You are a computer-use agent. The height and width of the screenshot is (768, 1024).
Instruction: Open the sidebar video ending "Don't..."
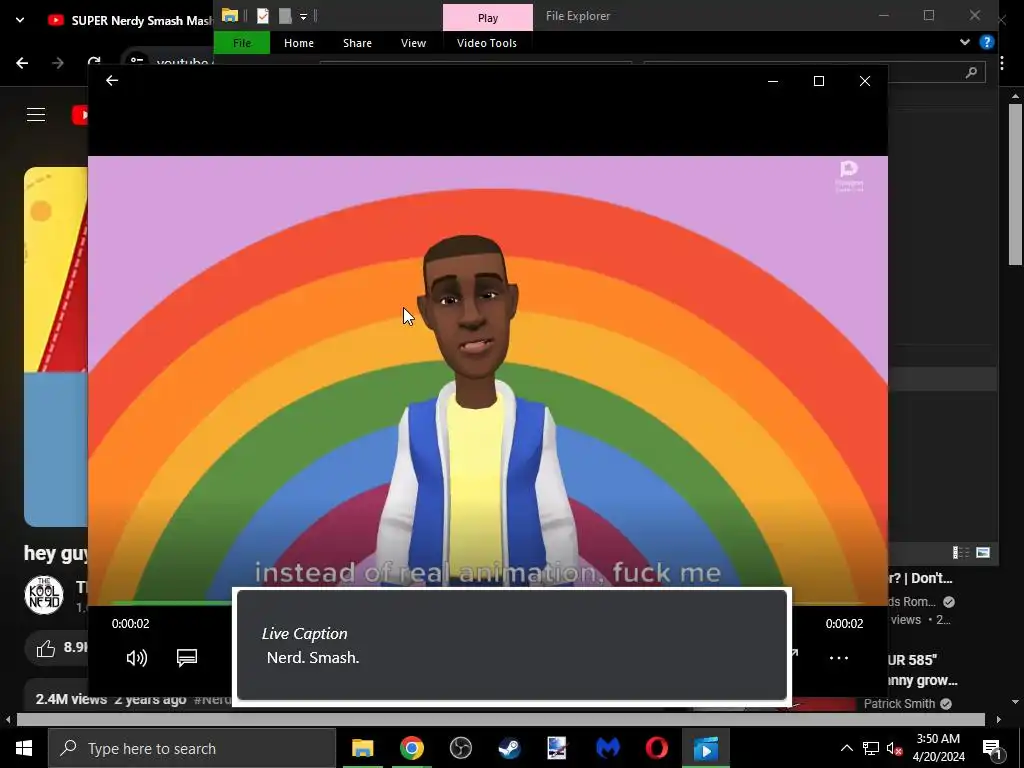[x=920, y=578]
